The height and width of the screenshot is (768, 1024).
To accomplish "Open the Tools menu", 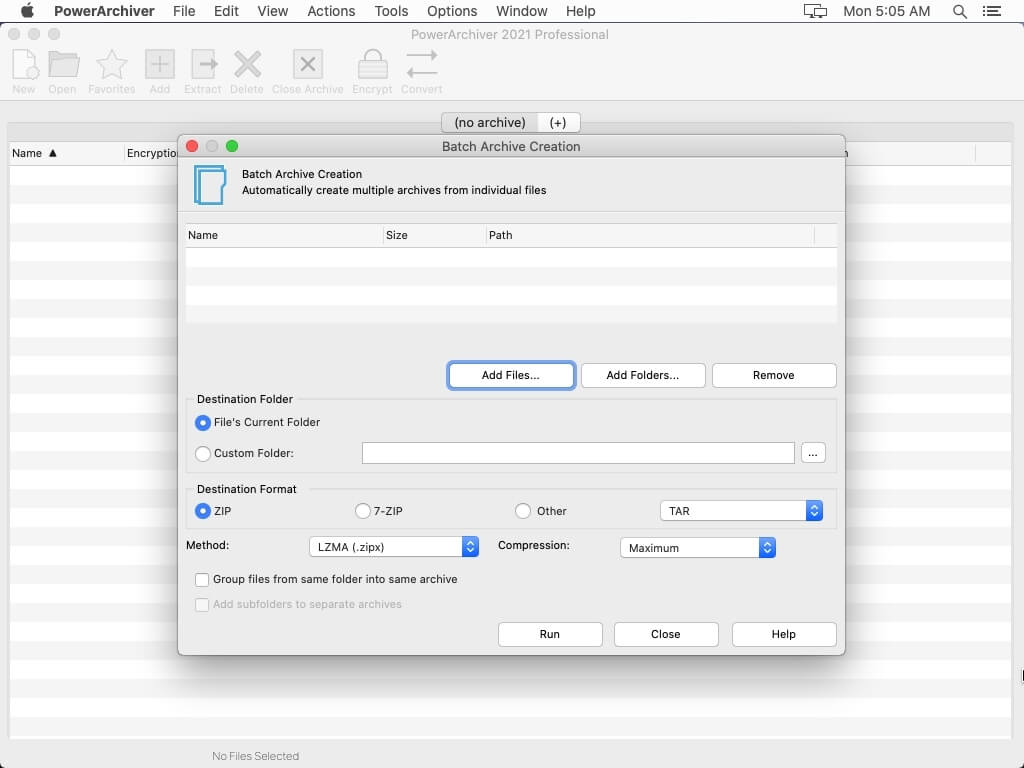I will point(391,11).
